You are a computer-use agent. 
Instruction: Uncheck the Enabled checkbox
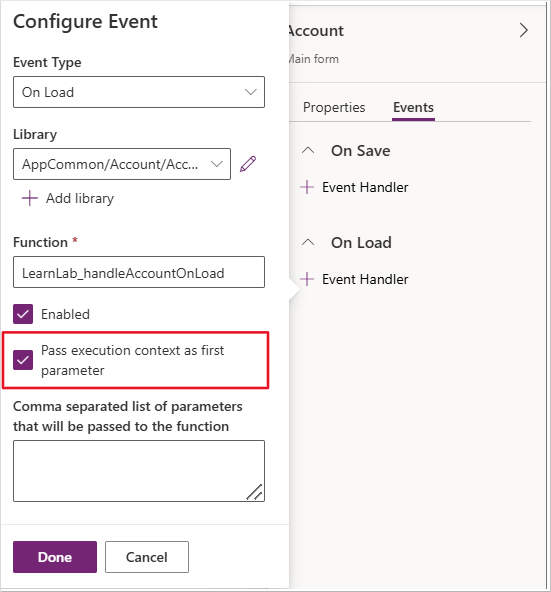(x=23, y=314)
